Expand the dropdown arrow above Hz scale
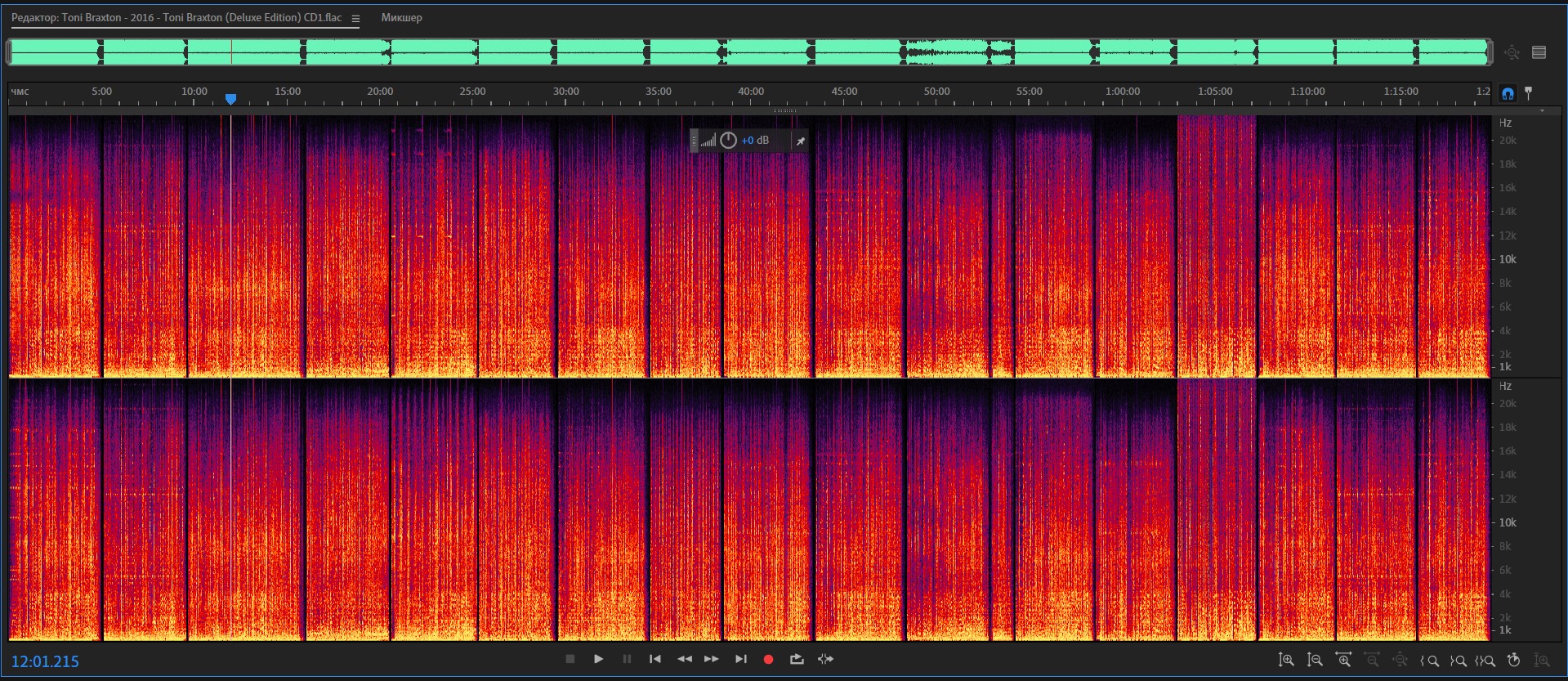This screenshot has height=681, width=1568. [1542, 110]
